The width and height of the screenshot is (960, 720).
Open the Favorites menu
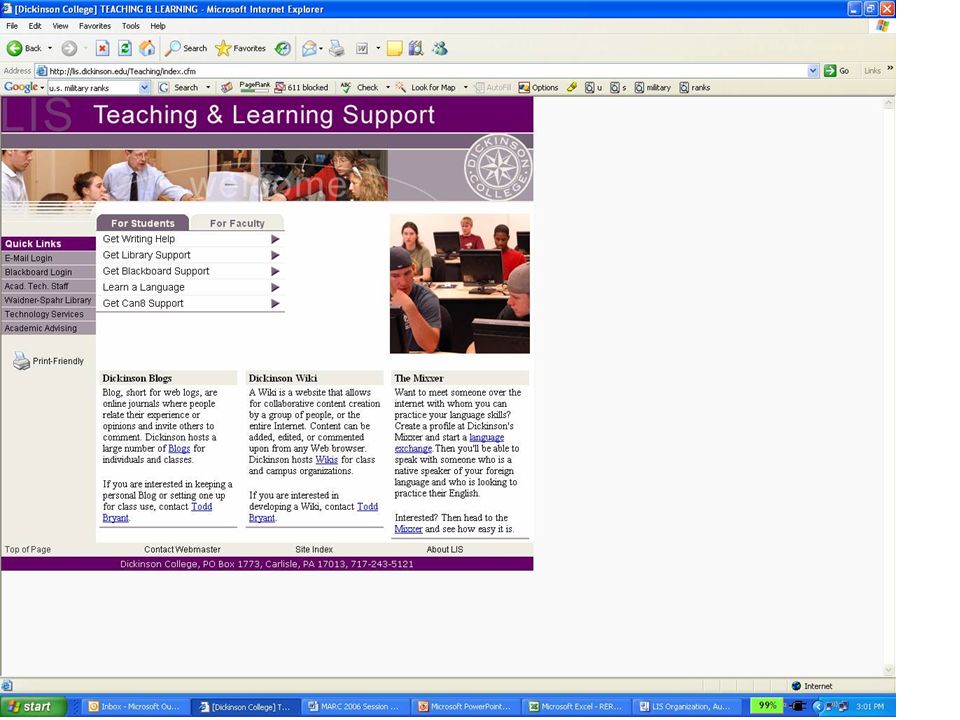(95, 26)
